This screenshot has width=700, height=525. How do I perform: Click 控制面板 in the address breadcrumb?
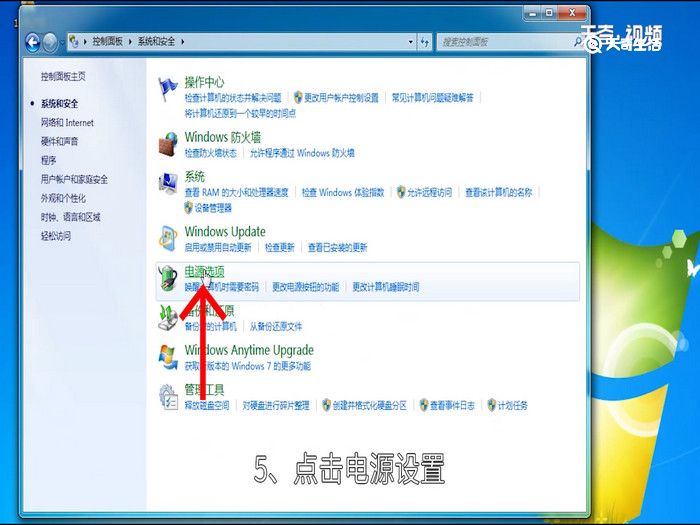108,42
